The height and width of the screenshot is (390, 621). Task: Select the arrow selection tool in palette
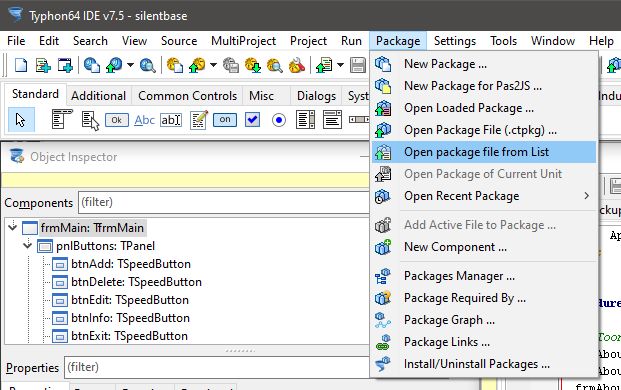point(21,120)
